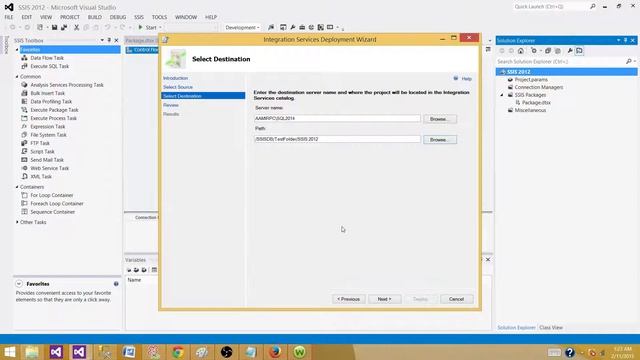Viewport: 640px width, 360px height.
Task: Select Web Service Task in toolbox
Action: (x=49, y=168)
